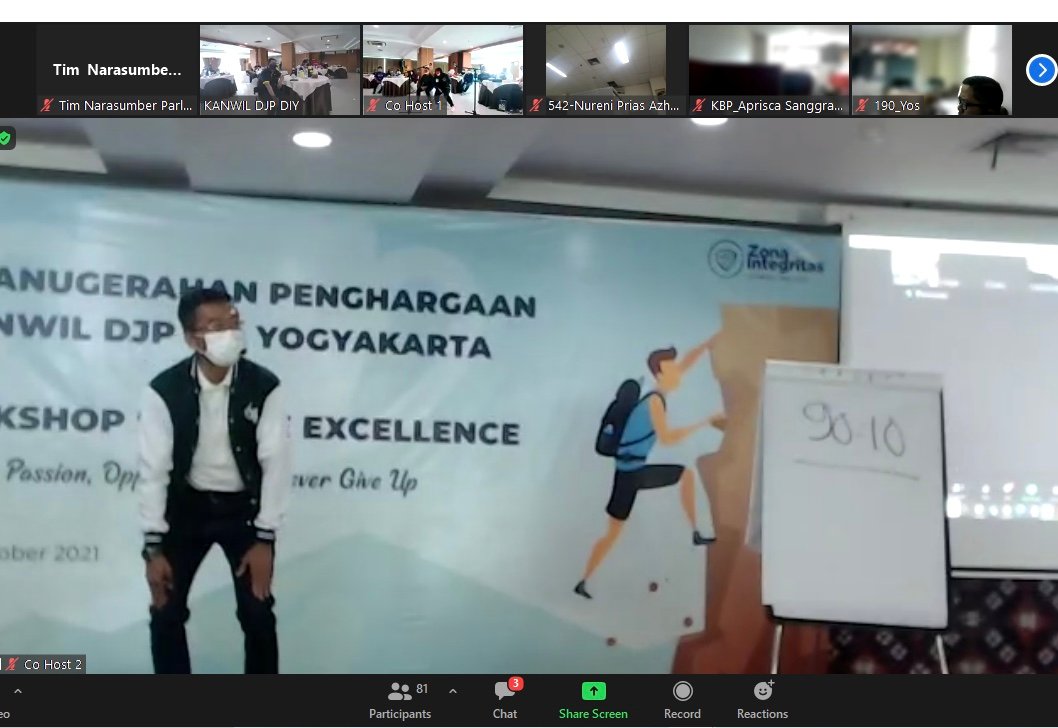Click the Co Host 2 name label

tap(53, 664)
